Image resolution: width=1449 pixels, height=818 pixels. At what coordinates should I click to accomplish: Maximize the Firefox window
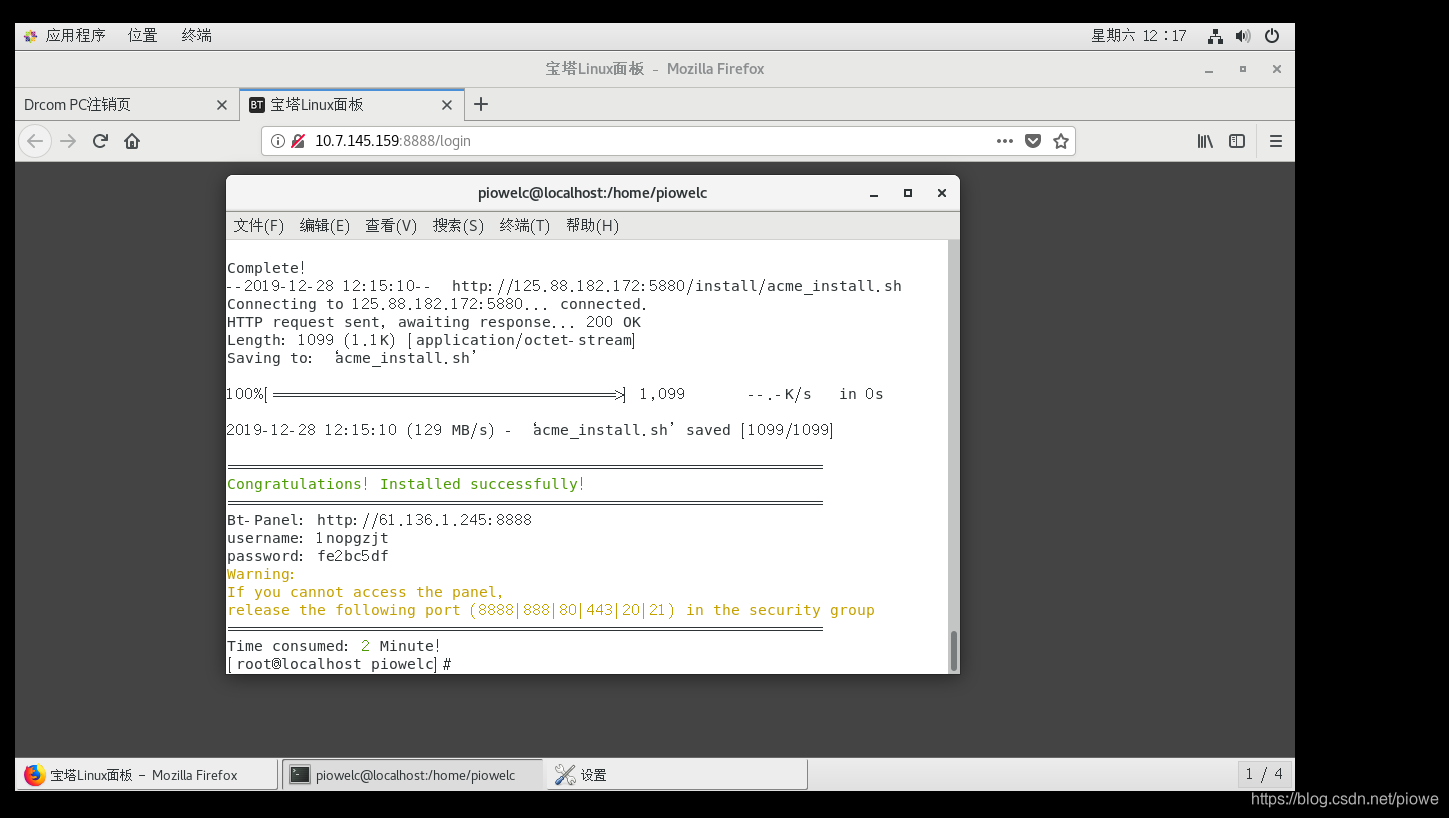[1243, 69]
